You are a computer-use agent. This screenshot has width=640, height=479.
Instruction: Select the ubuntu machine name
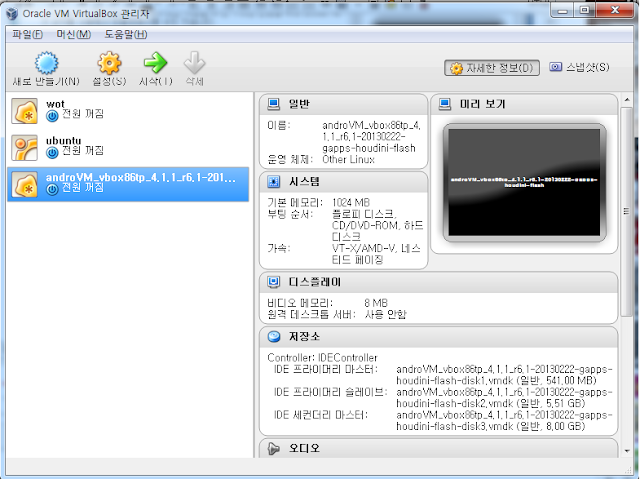click(63, 141)
